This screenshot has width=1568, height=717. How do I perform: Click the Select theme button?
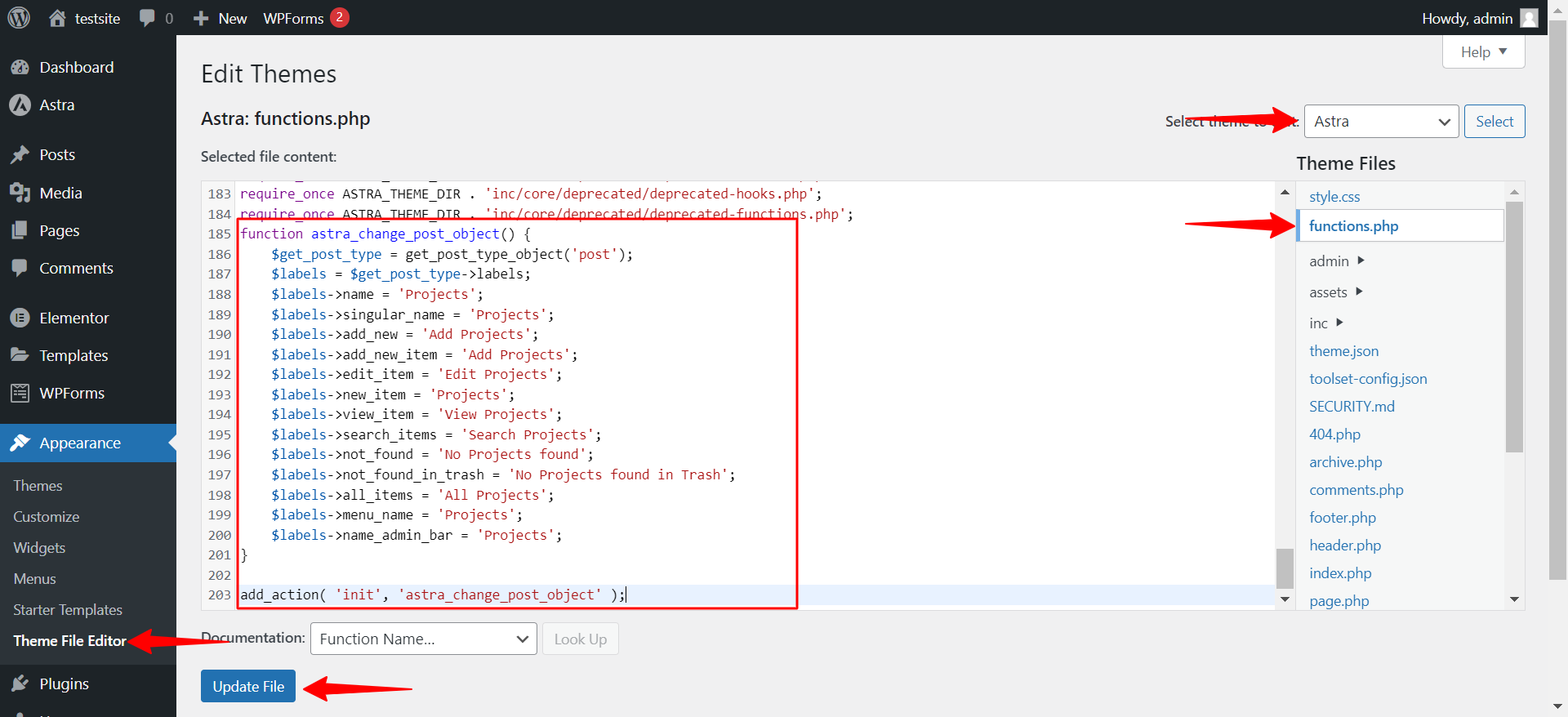pyautogui.click(x=1494, y=122)
